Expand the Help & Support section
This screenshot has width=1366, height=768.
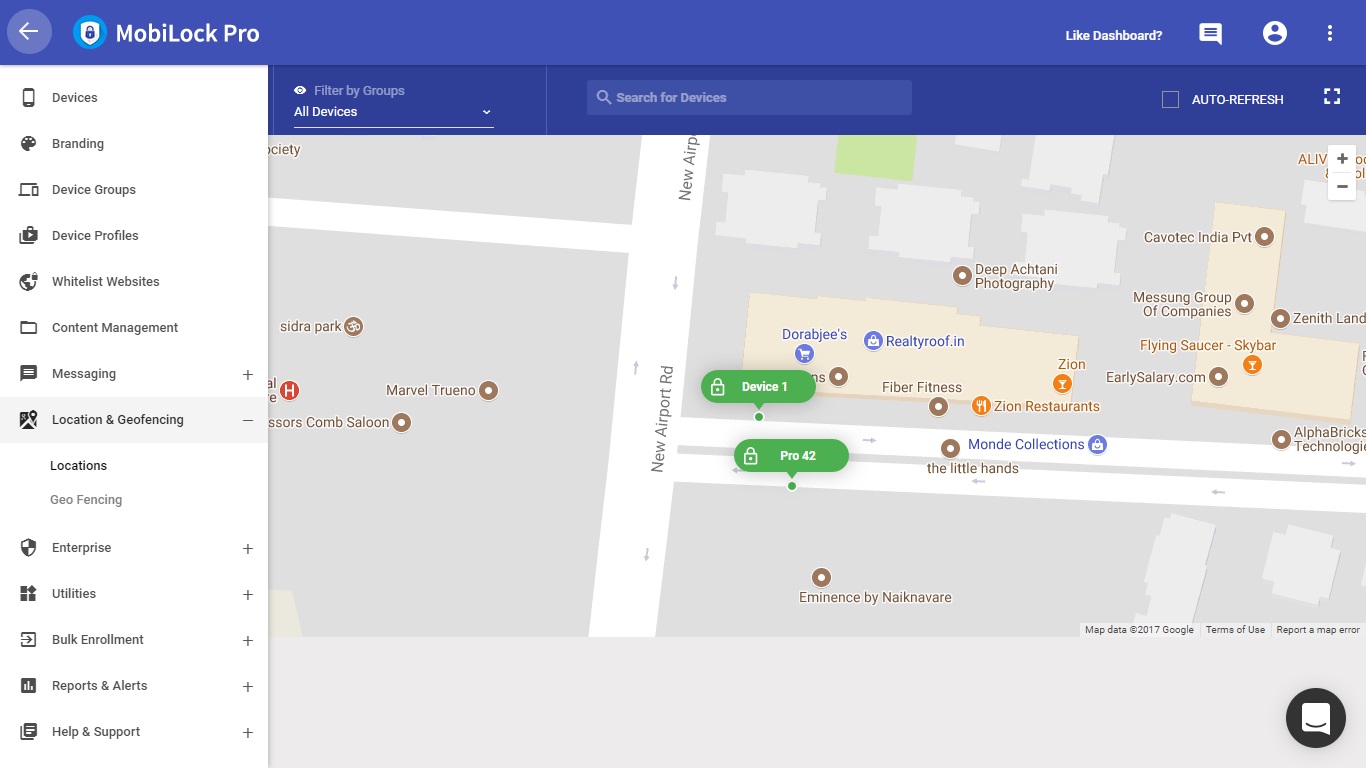[248, 732]
